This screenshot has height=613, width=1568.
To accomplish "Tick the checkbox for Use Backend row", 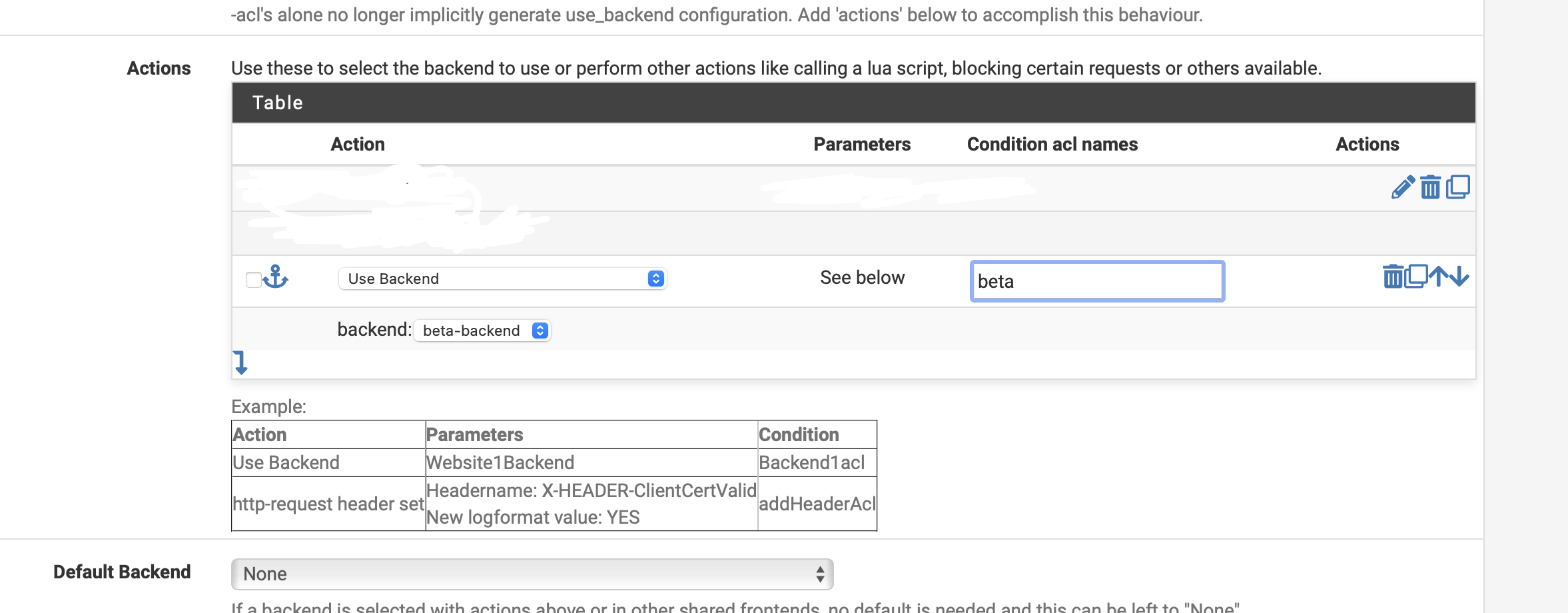I will tap(253, 280).
